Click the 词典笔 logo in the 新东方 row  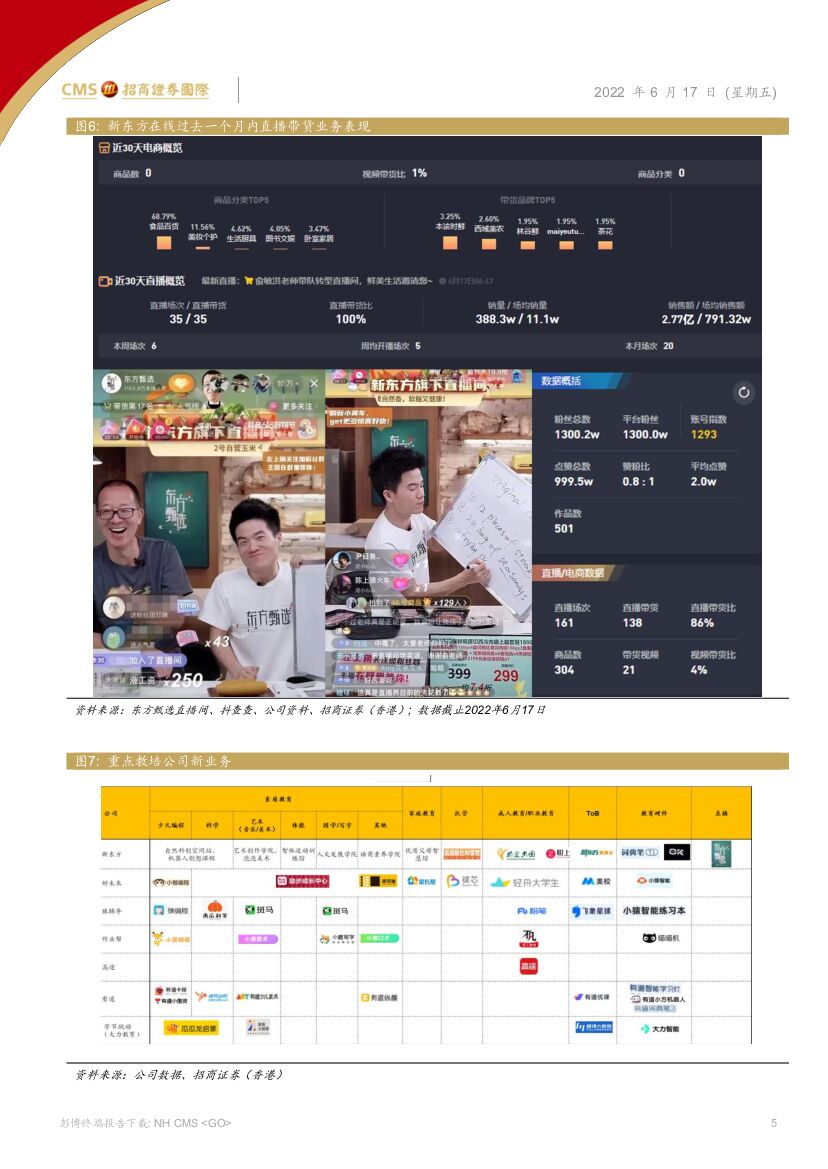click(639, 852)
